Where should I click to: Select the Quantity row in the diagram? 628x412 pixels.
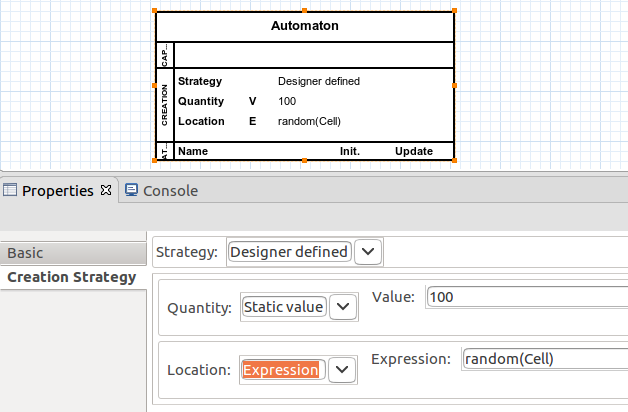pyautogui.click(x=202, y=101)
